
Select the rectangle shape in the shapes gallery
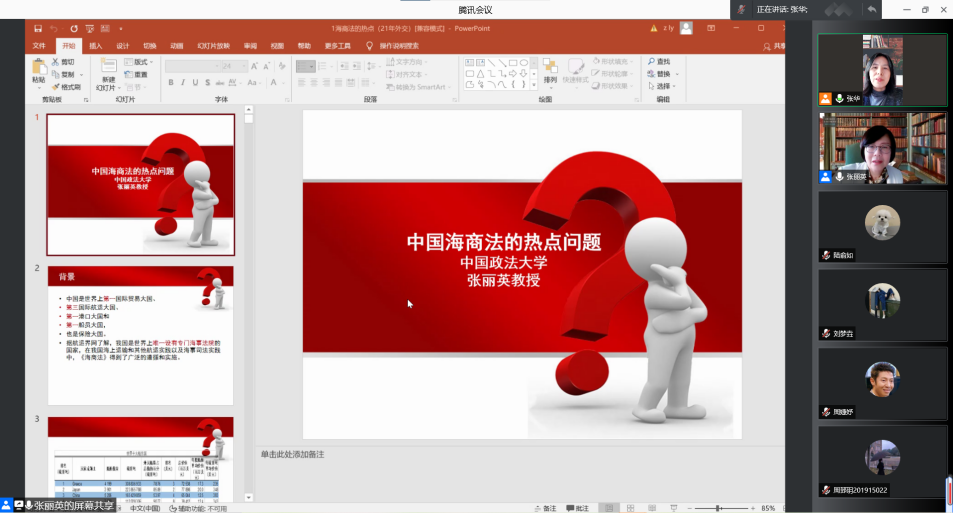point(513,63)
